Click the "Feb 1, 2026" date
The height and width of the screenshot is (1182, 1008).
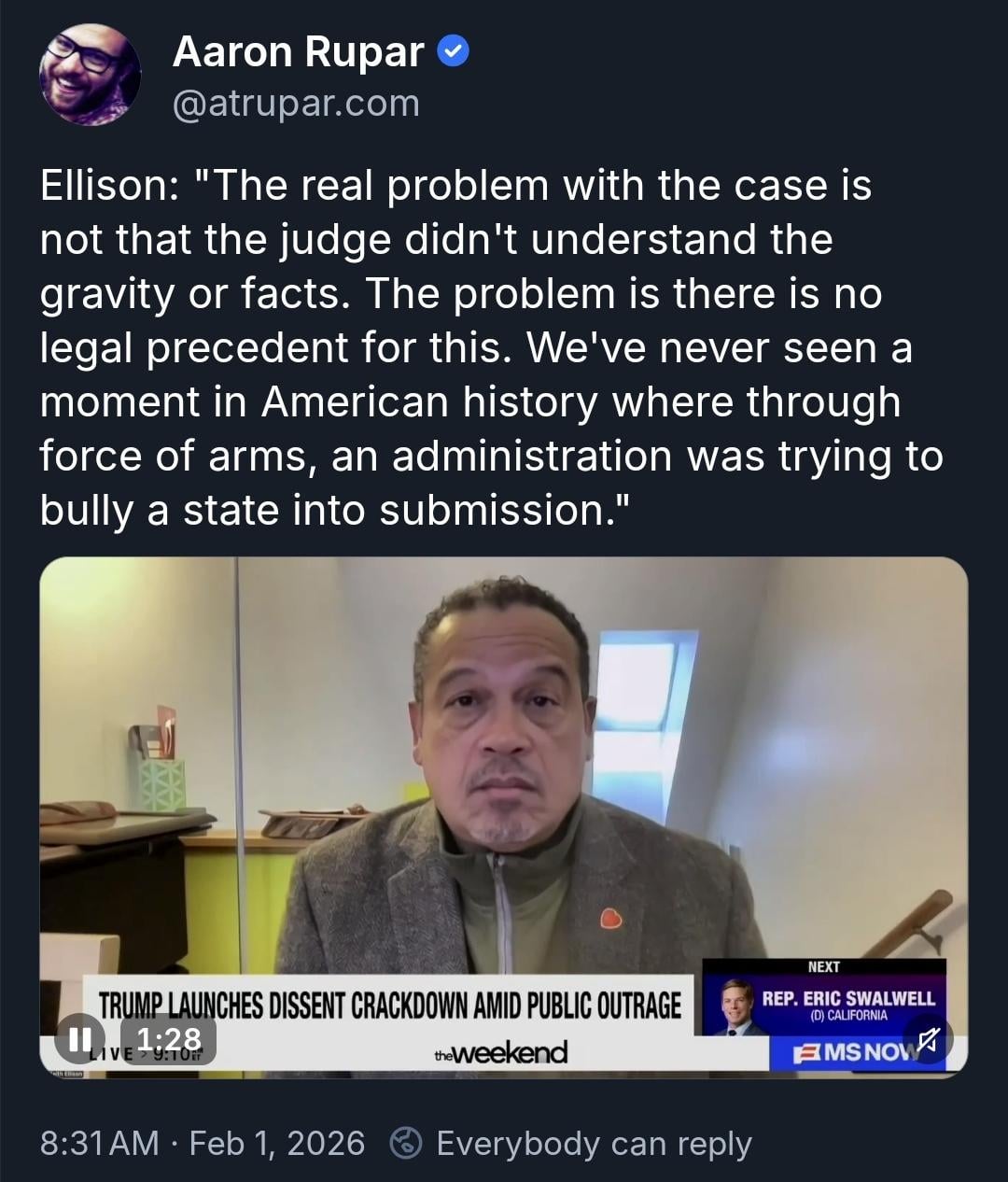pos(277,1143)
